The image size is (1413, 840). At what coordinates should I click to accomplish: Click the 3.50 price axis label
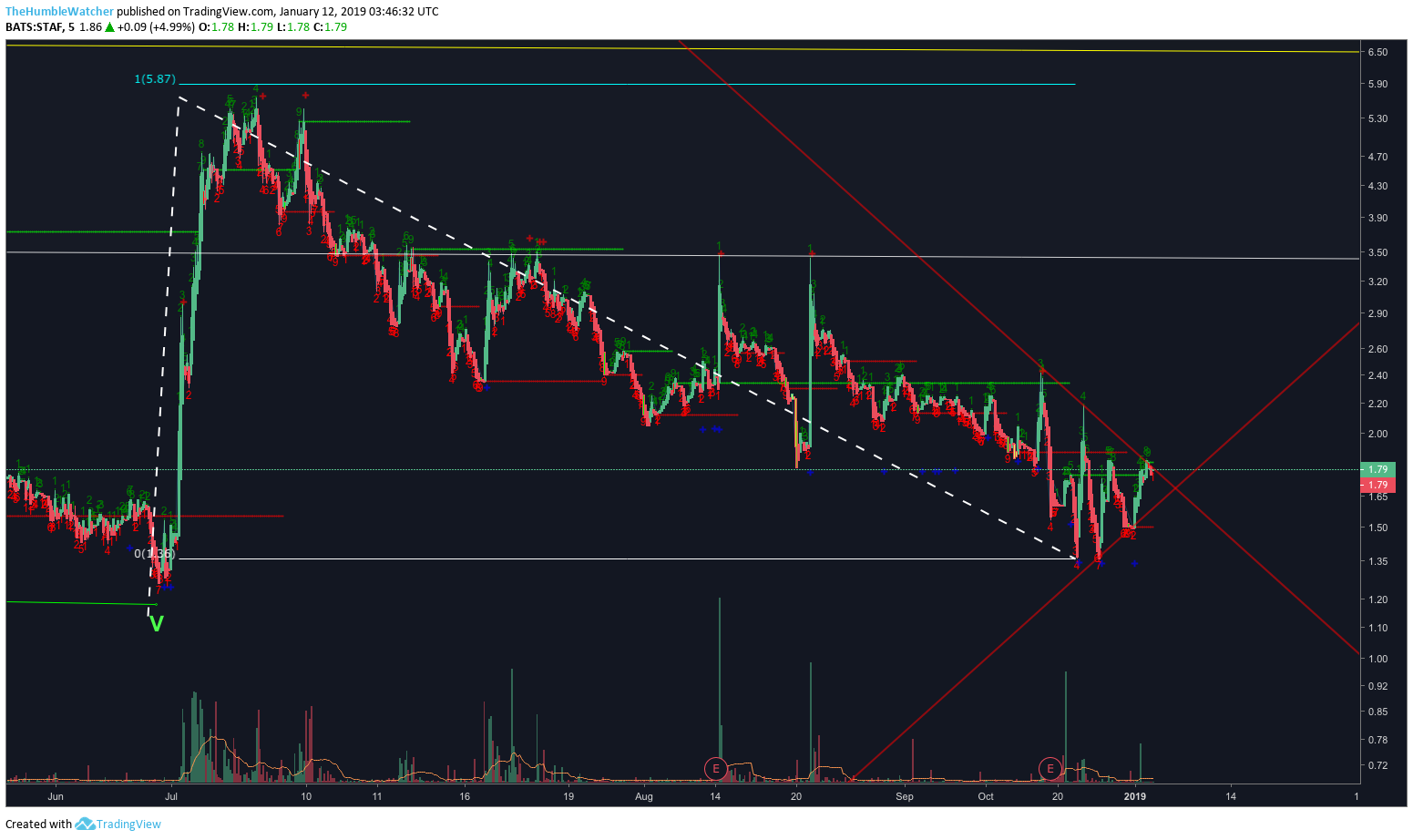pyautogui.click(x=1377, y=253)
